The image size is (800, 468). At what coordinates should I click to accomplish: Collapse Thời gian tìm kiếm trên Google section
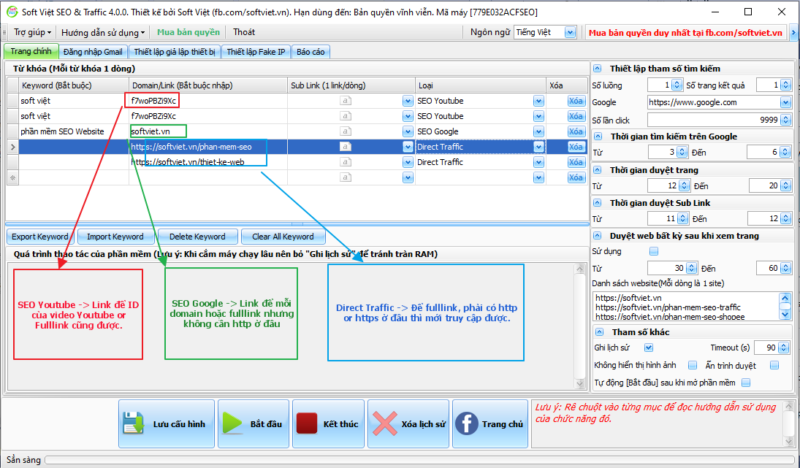pos(598,136)
